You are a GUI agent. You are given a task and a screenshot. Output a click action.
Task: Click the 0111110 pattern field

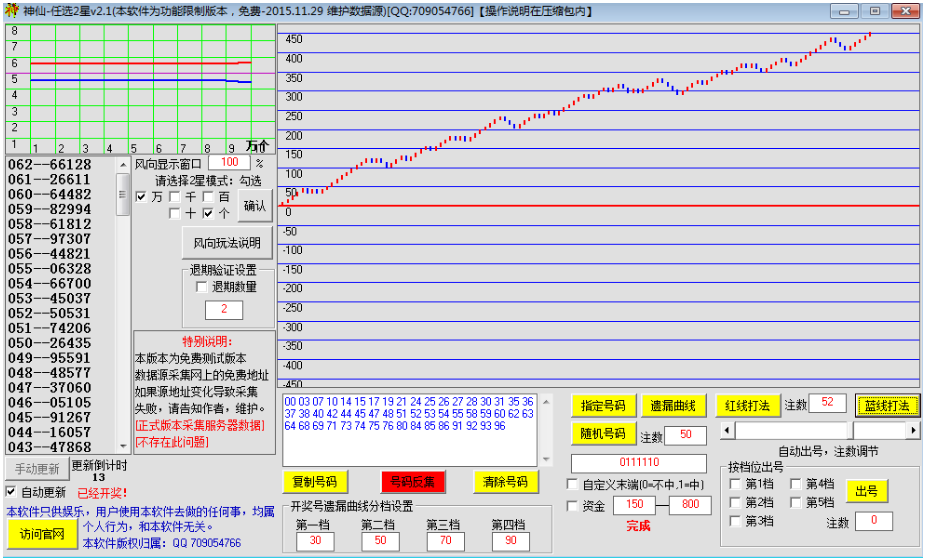639,463
